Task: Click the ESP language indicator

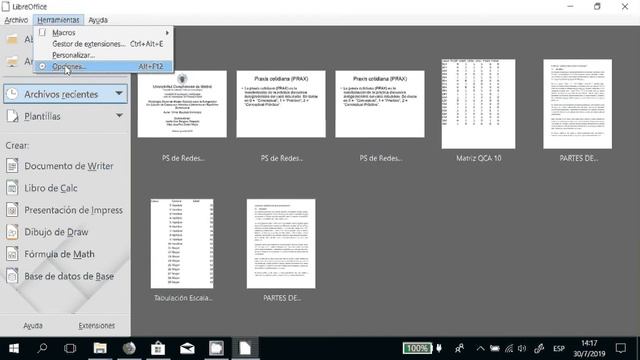Action: [559, 348]
